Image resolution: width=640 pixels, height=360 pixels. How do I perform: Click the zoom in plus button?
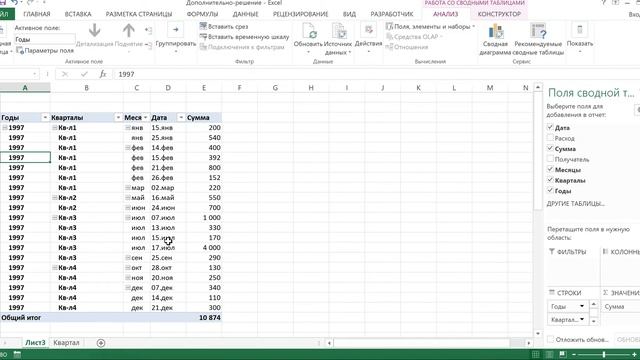point(634,354)
